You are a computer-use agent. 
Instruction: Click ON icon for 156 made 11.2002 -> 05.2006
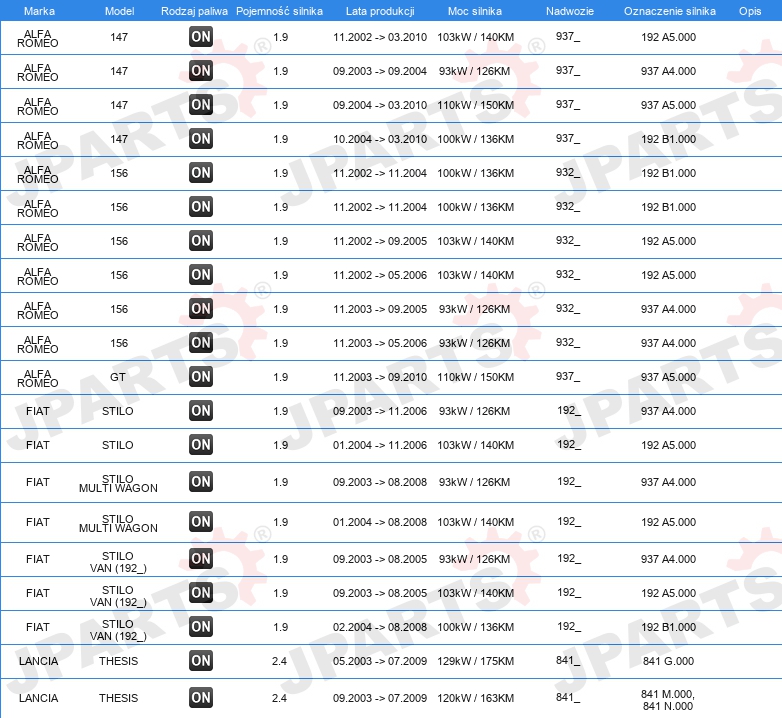(201, 274)
